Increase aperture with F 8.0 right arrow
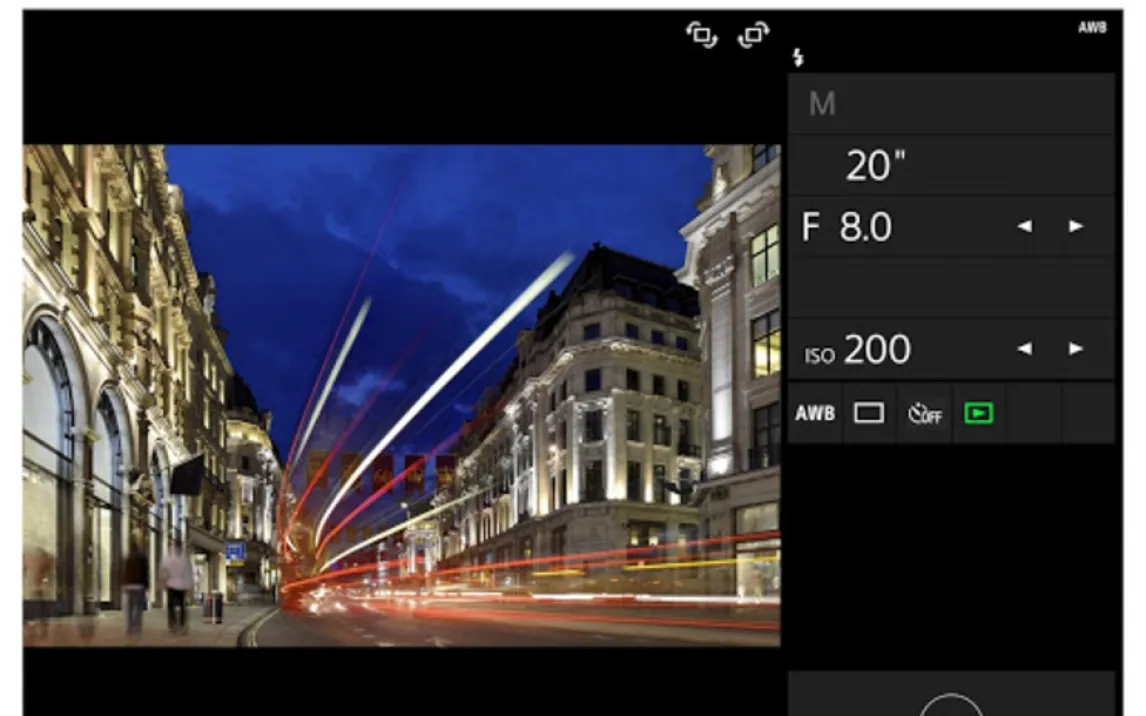 click(1076, 227)
